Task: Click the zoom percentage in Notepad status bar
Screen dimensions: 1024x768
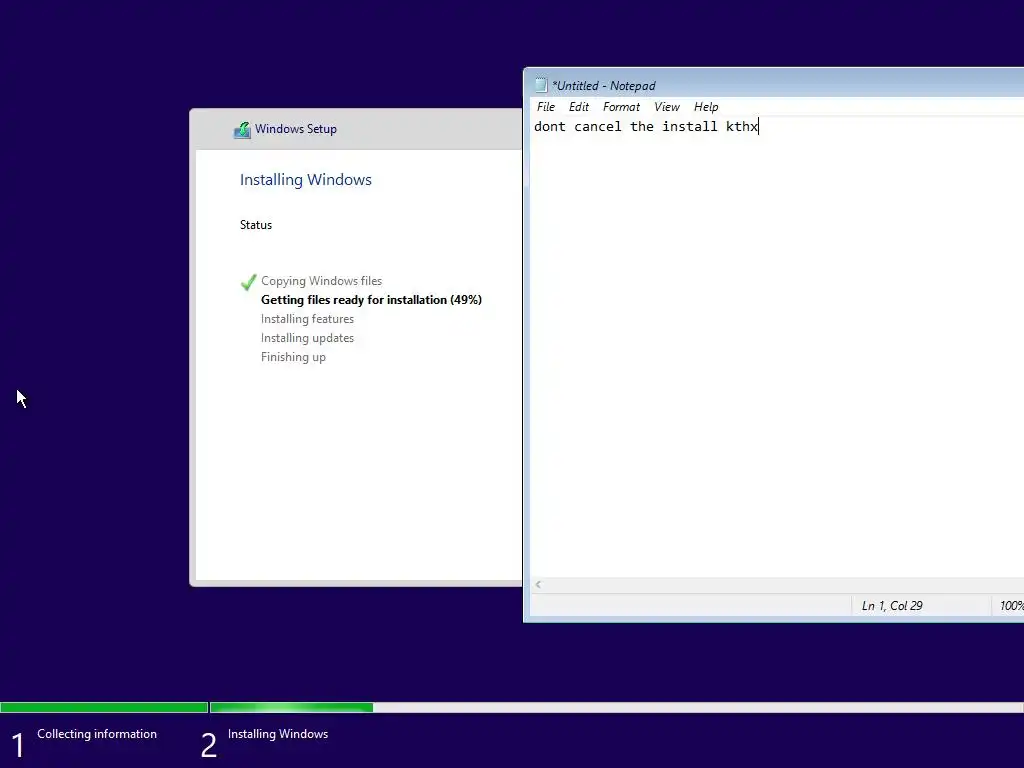Action: point(1011,606)
